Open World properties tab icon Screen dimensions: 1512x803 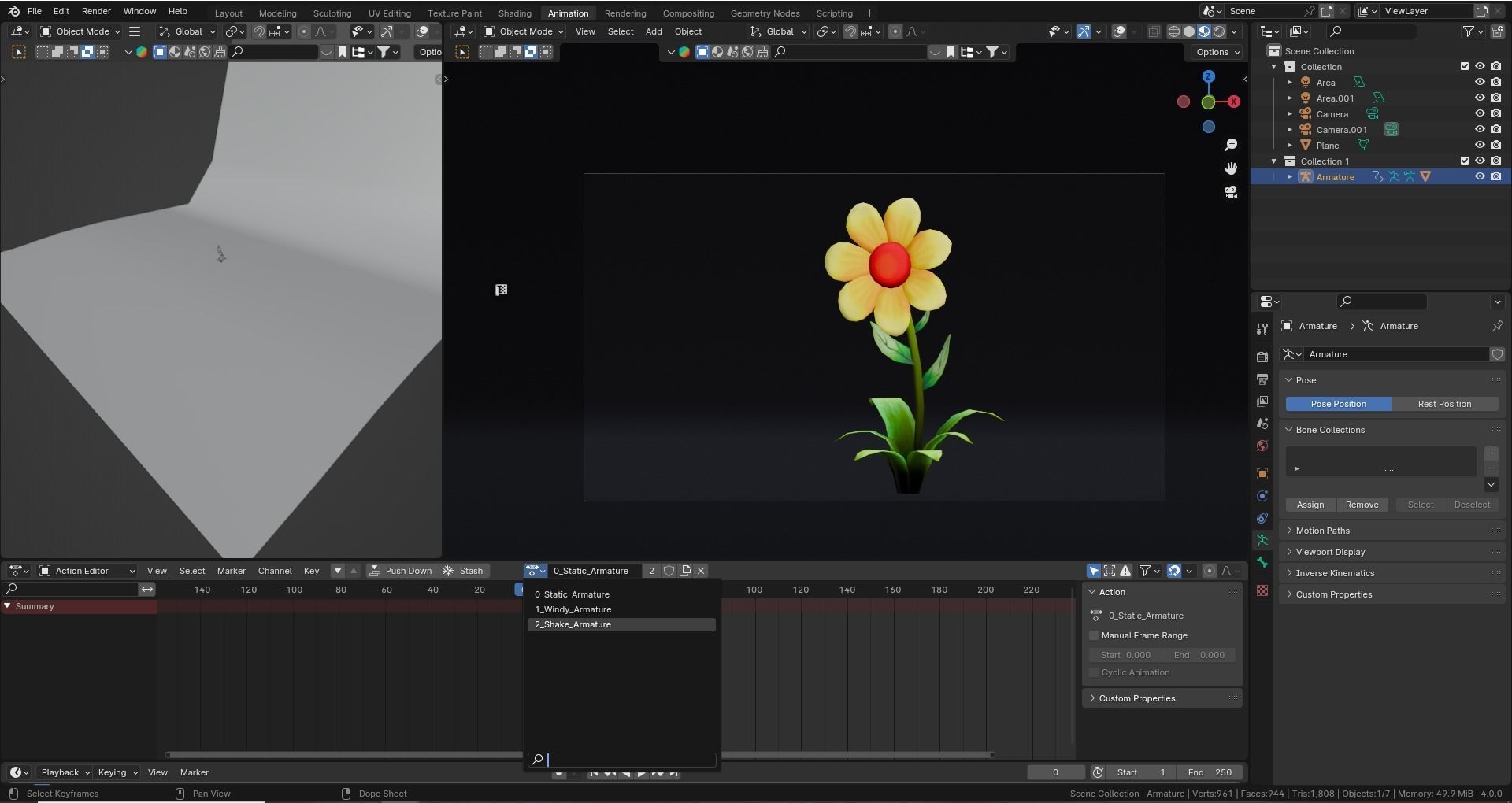point(1262,446)
